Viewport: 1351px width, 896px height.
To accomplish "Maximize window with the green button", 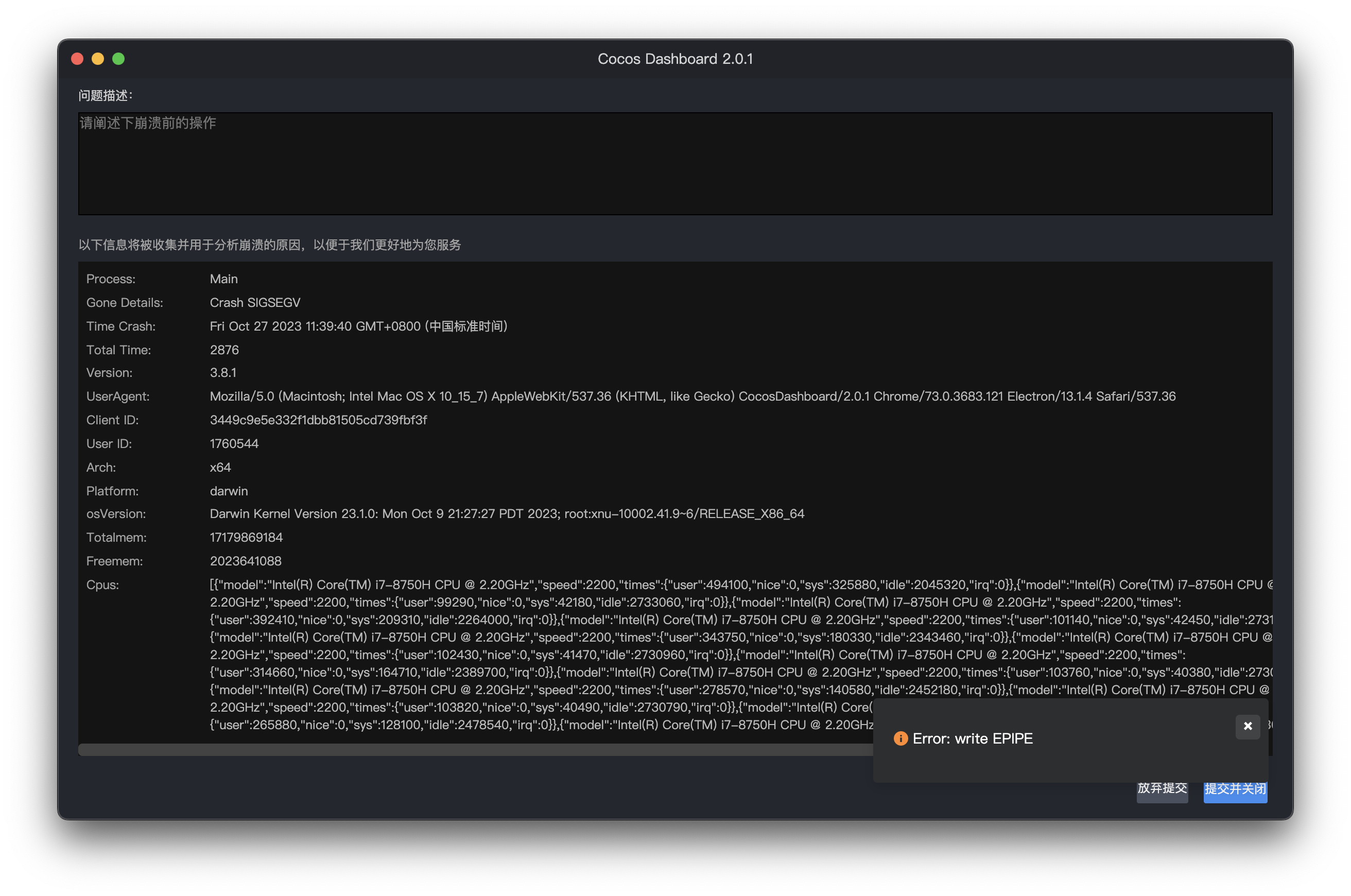I will click(x=118, y=59).
